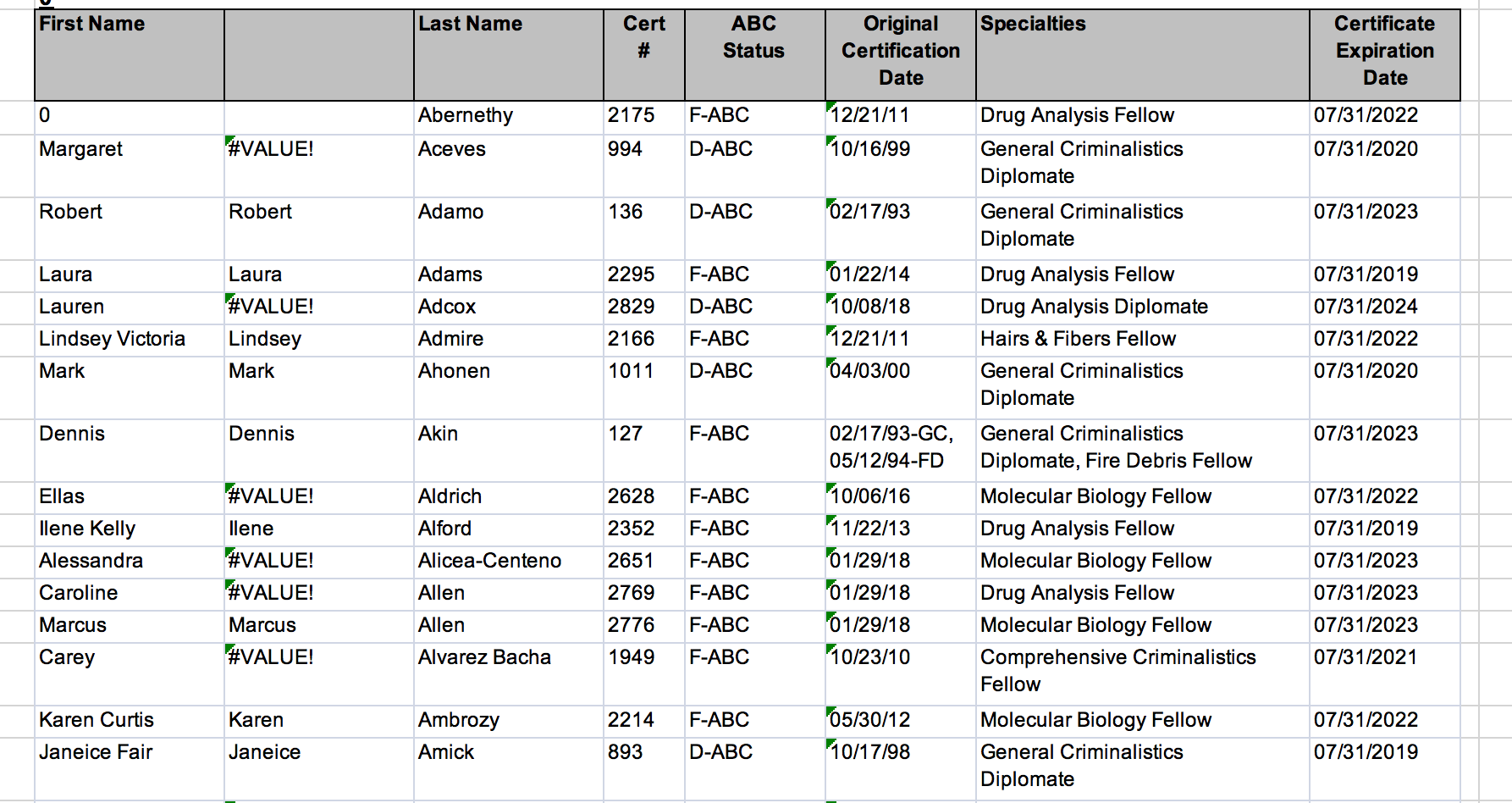Select cert number 893 for Amick

pyautogui.click(x=644, y=769)
